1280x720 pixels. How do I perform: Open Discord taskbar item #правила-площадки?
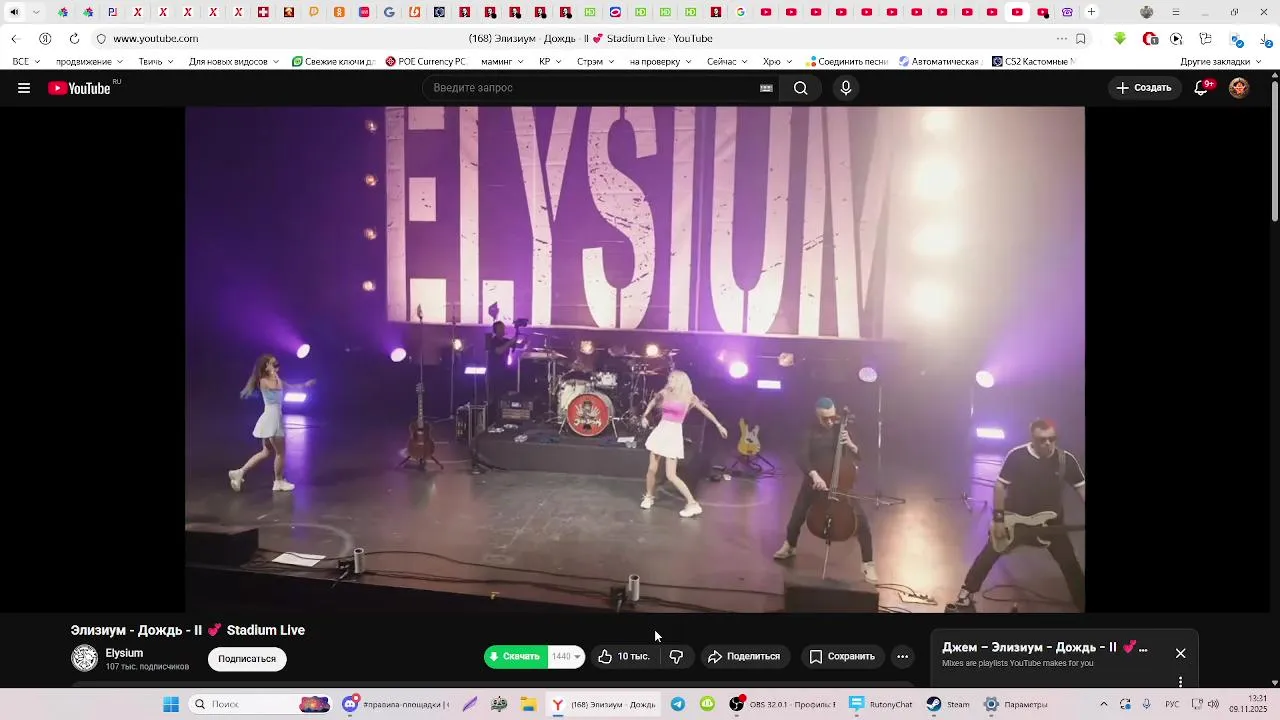396,704
